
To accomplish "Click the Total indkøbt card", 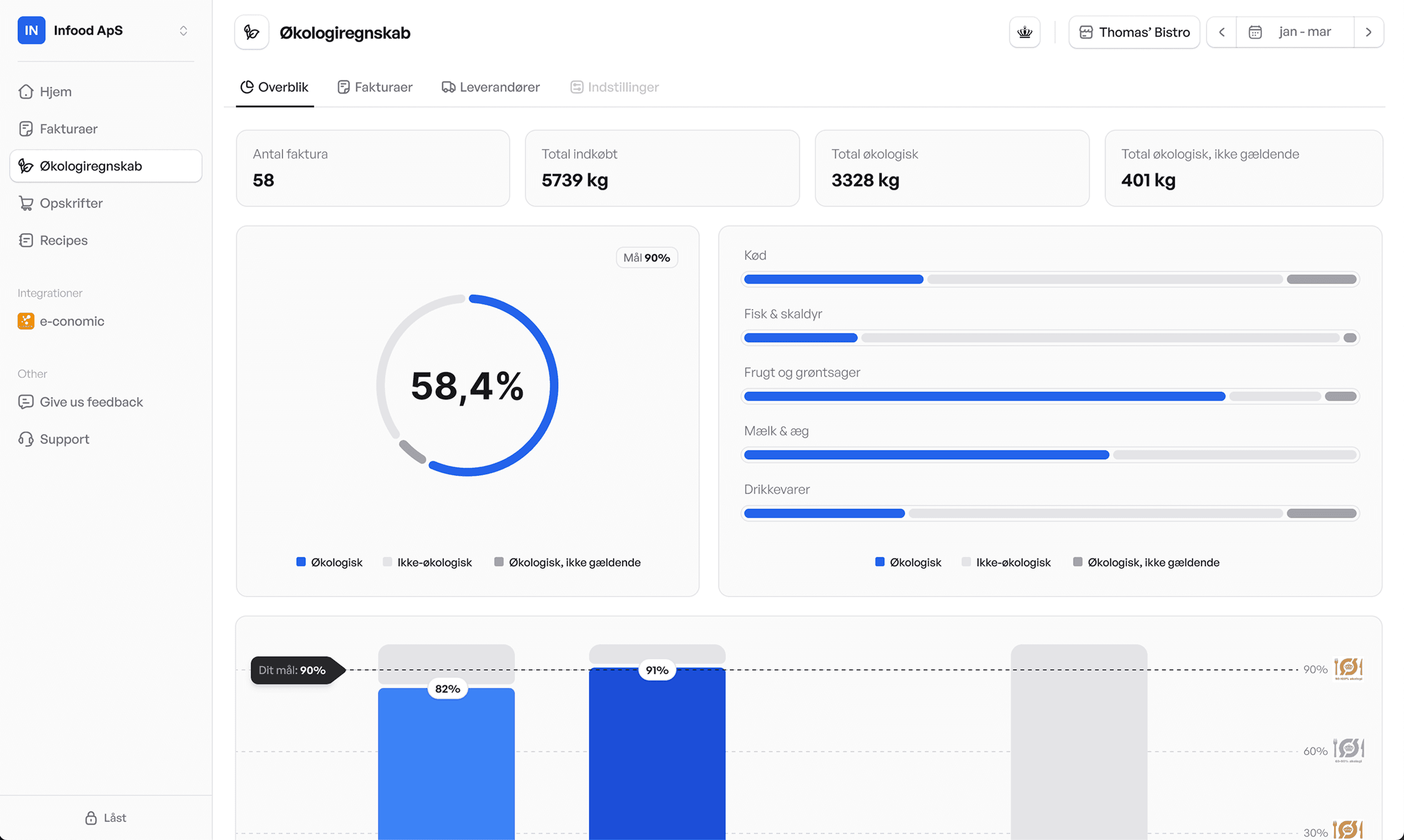I will click(x=663, y=168).
